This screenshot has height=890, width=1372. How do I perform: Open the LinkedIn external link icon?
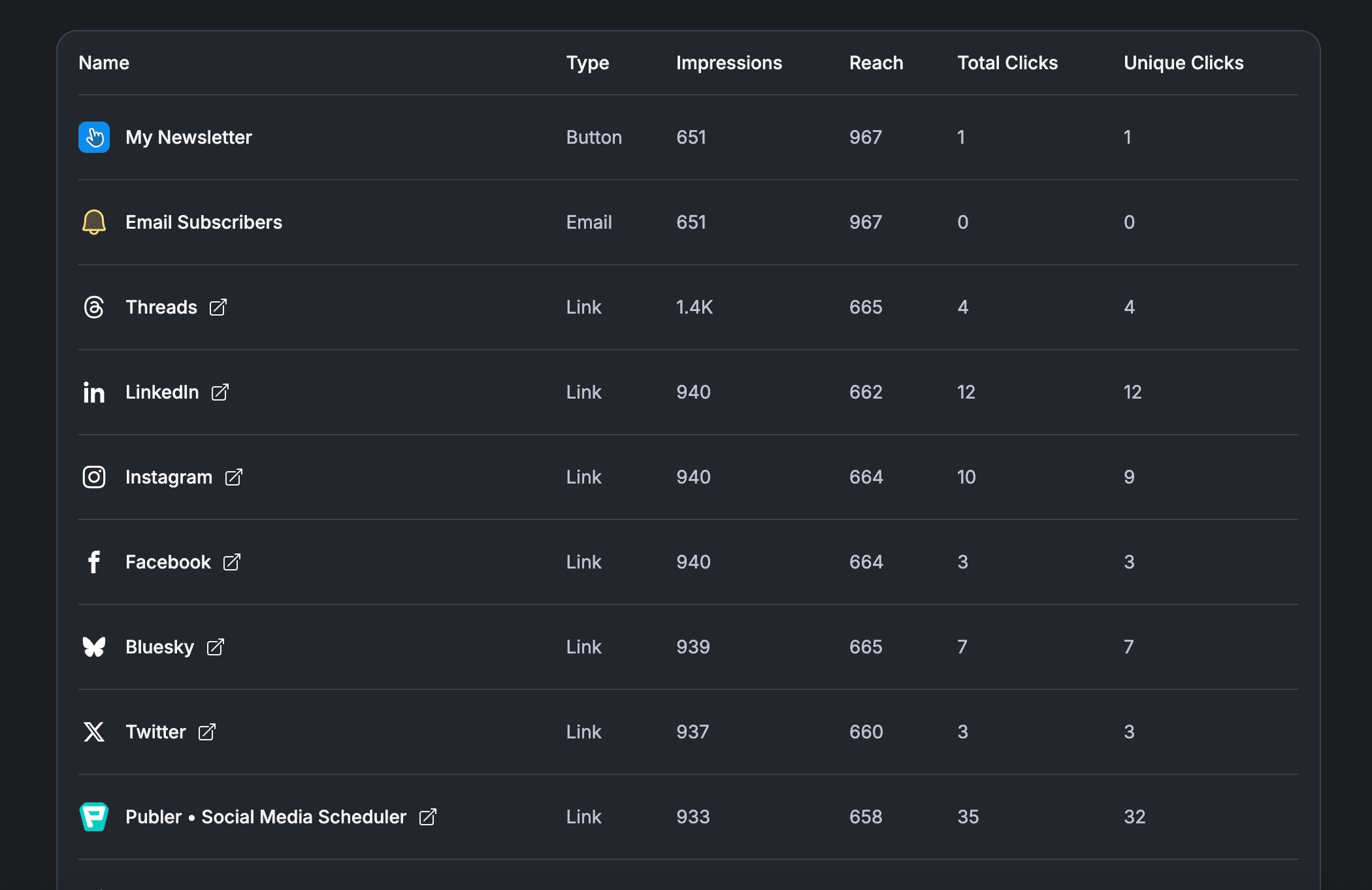pyautogui.click(x=220, y=392)
